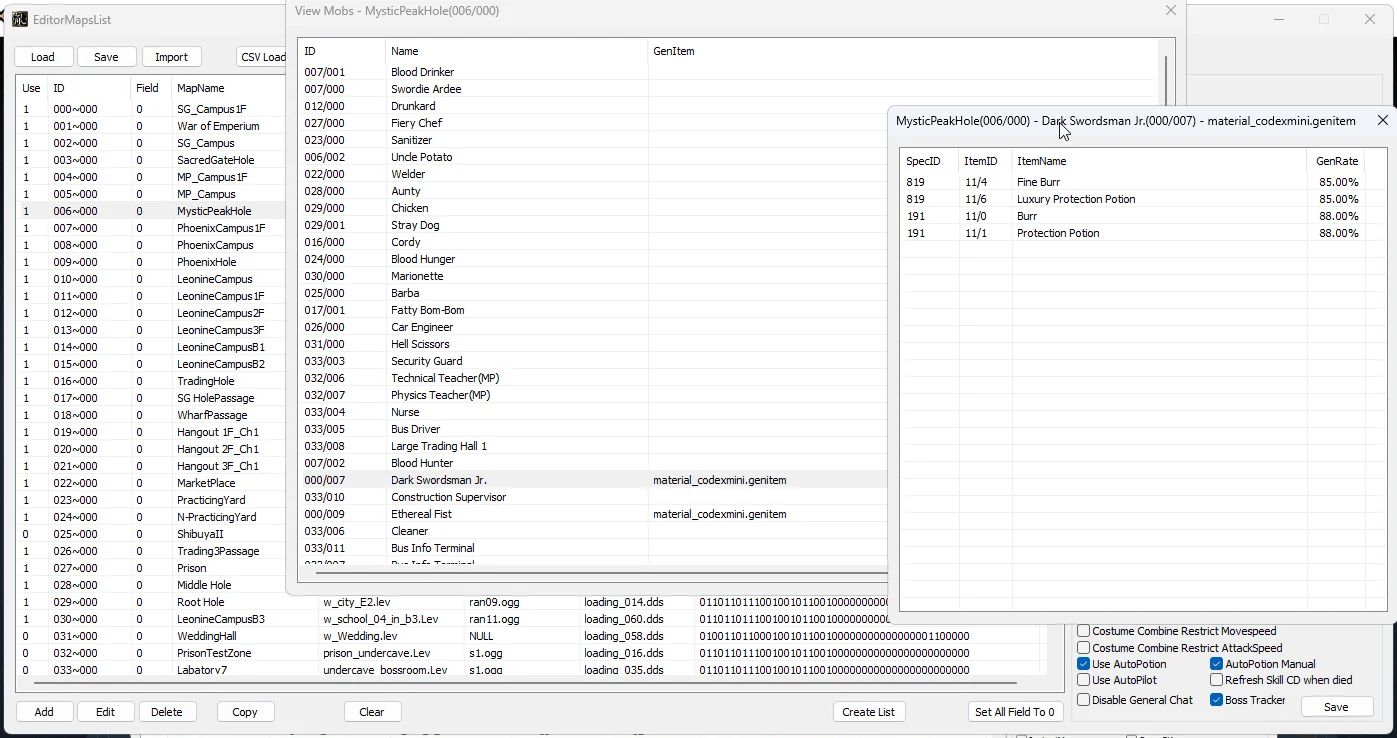Screen dimensions: 1397x738
Task: Select the Ethereal Fist mob row
Action: (x=593, y=514)
